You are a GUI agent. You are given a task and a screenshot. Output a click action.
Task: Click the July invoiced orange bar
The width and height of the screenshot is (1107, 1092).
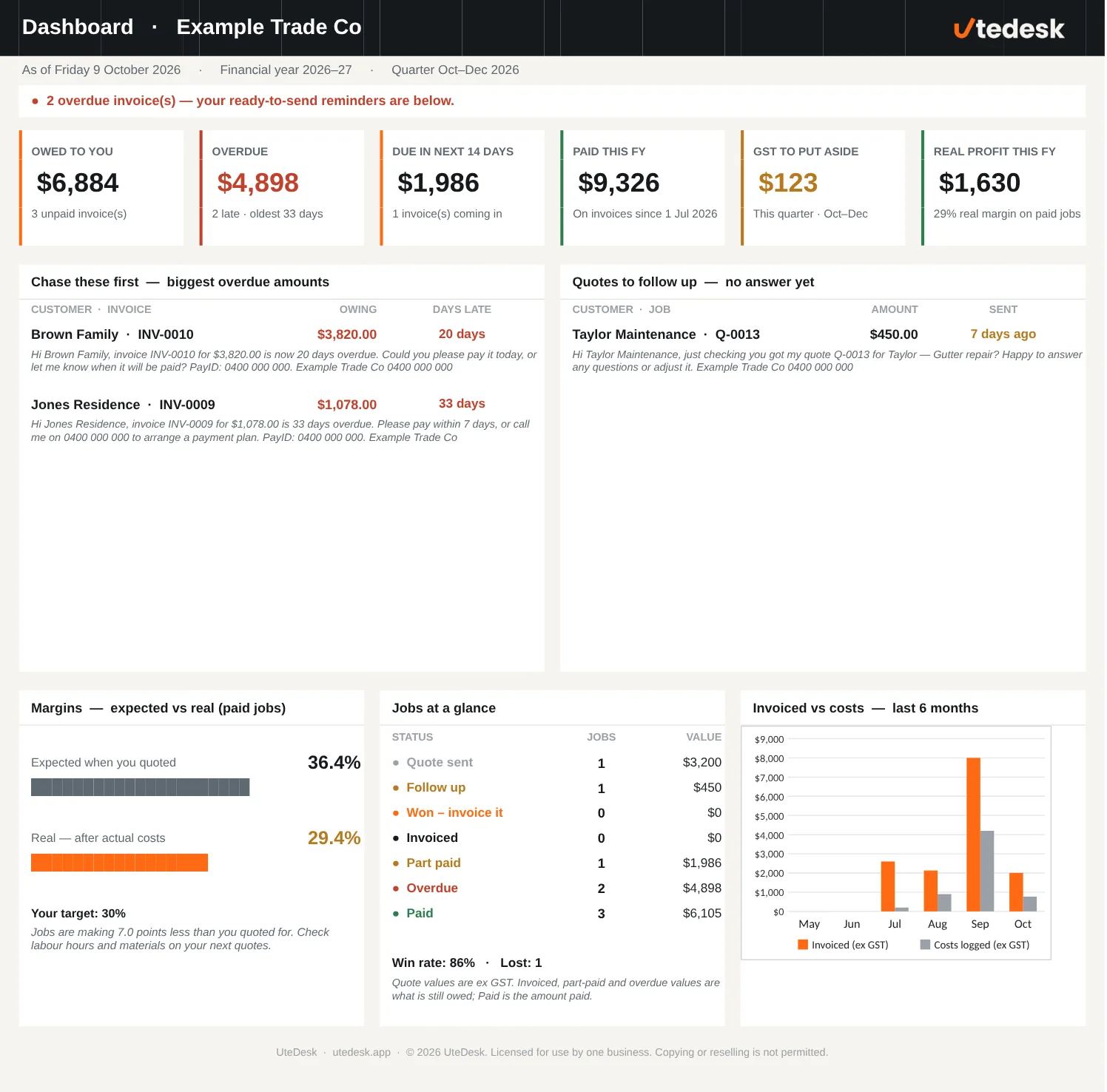(x=888, y=886)
